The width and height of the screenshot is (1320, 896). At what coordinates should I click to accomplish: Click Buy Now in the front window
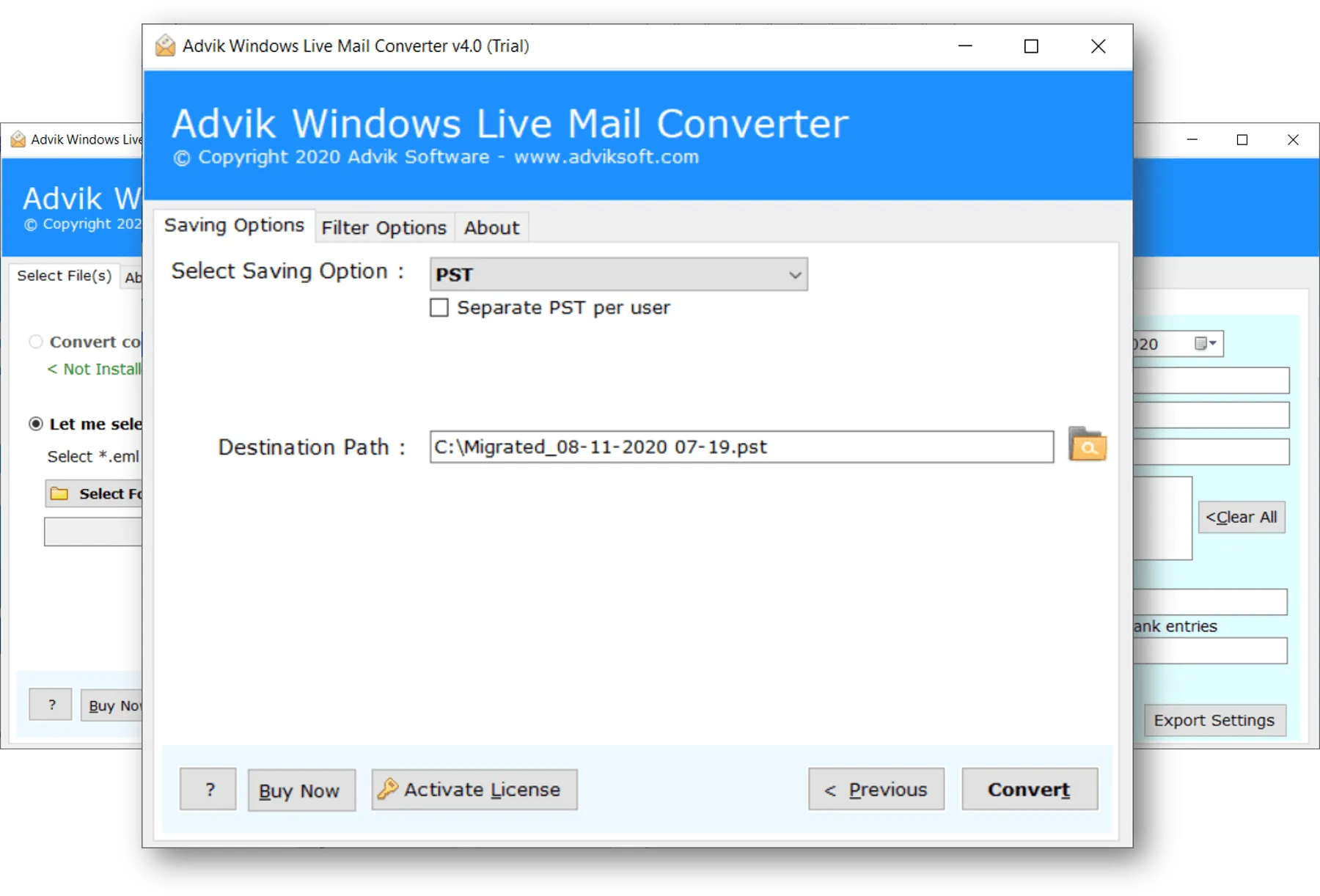301,790
